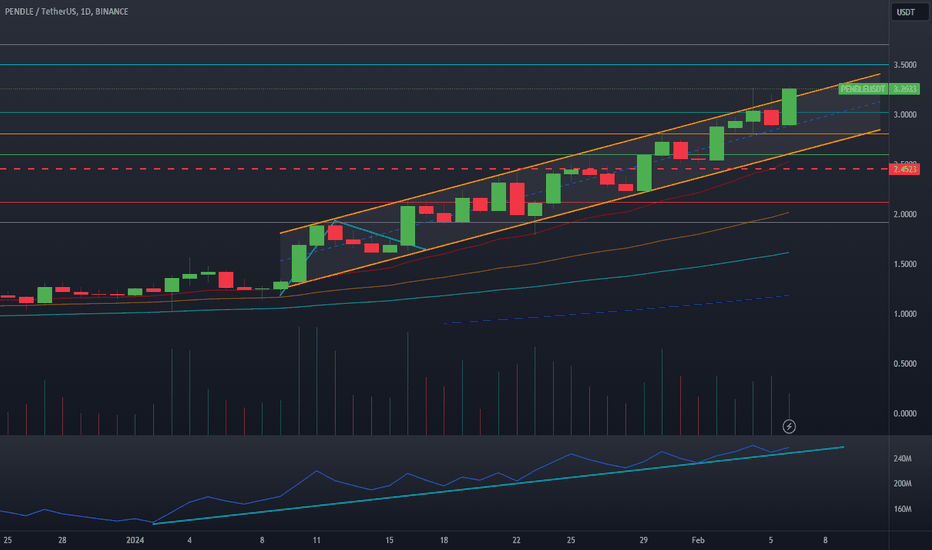Click the green PENDLEUSDT 3.2633 price label
Screen dimensions: 932x550
pyautogui.click(x=879, y=89)
